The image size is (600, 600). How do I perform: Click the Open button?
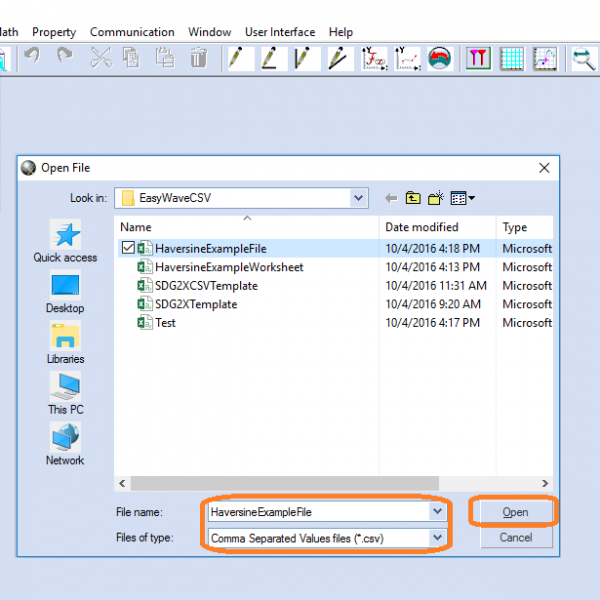515,512
